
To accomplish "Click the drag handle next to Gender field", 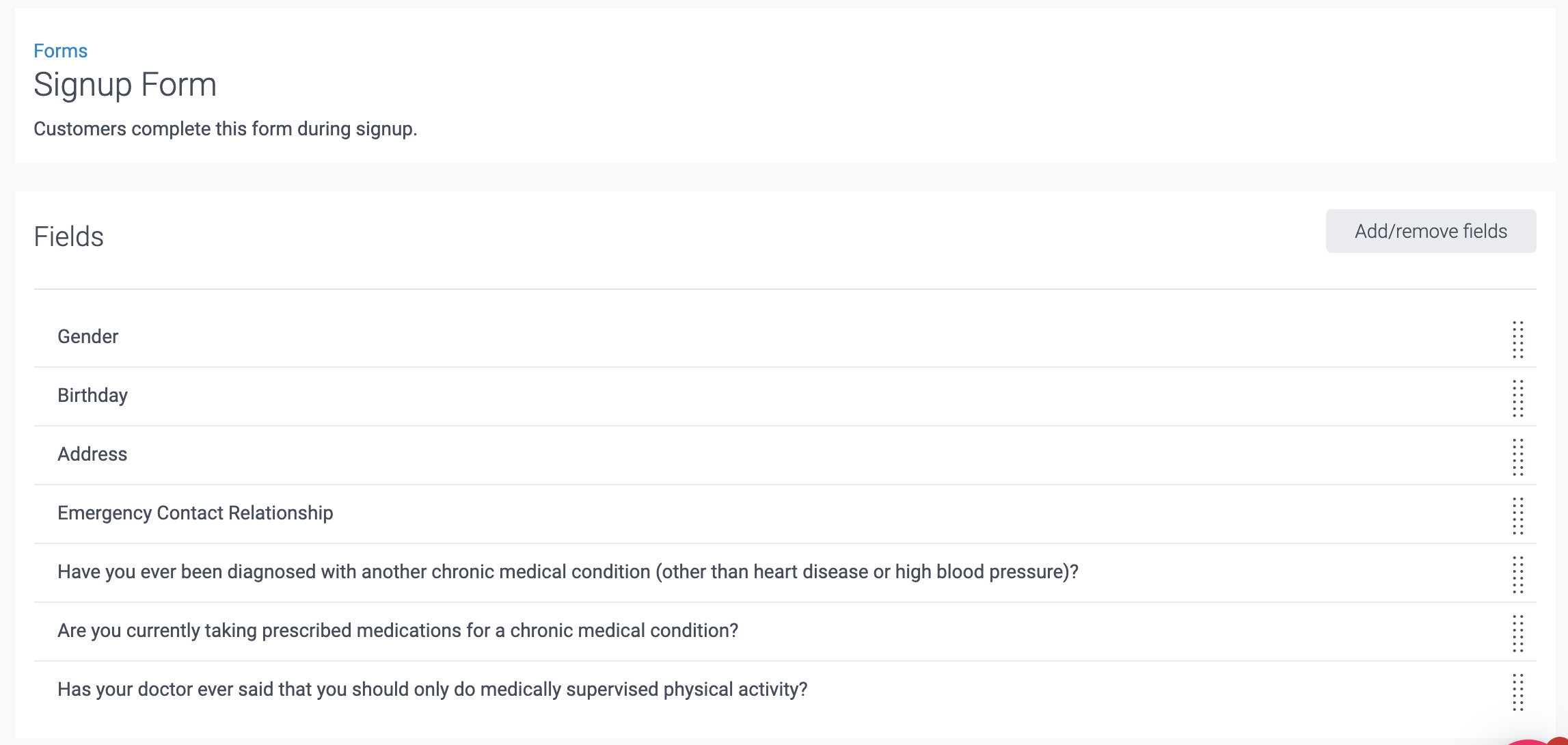I will click(x=1518, y=338).
